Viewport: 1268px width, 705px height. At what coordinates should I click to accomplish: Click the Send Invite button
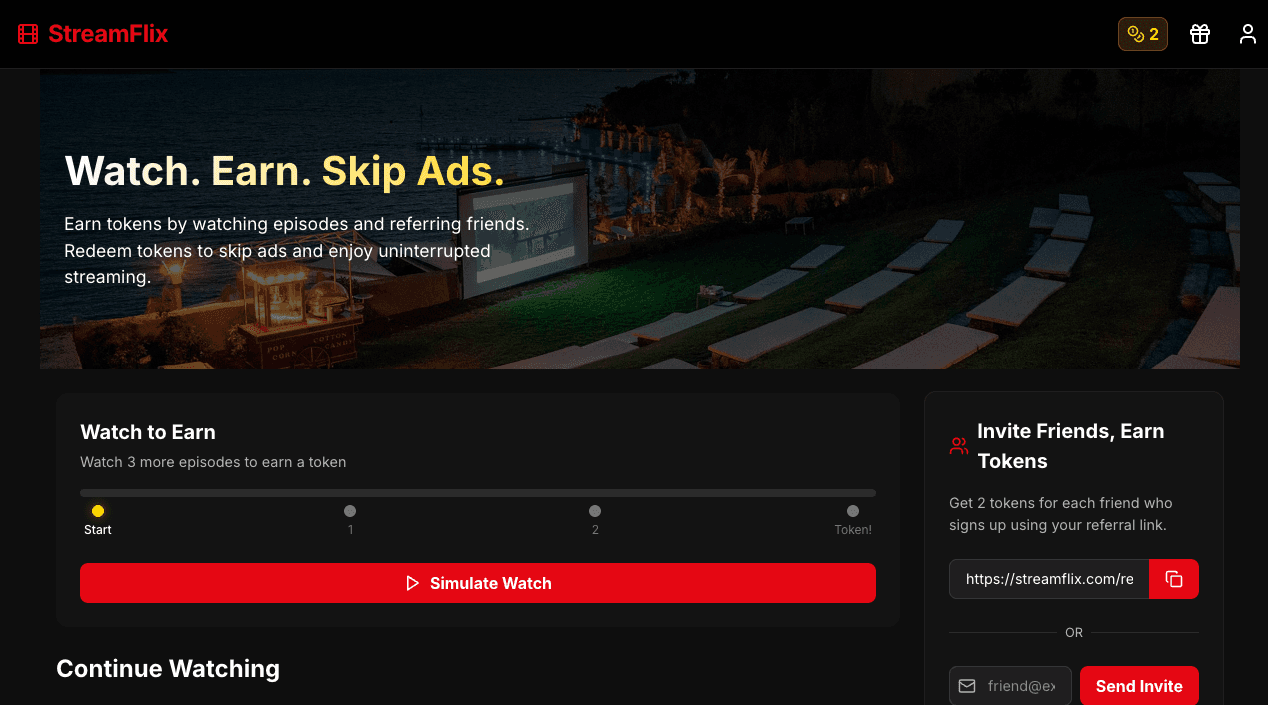click(x=1139, y=686)
